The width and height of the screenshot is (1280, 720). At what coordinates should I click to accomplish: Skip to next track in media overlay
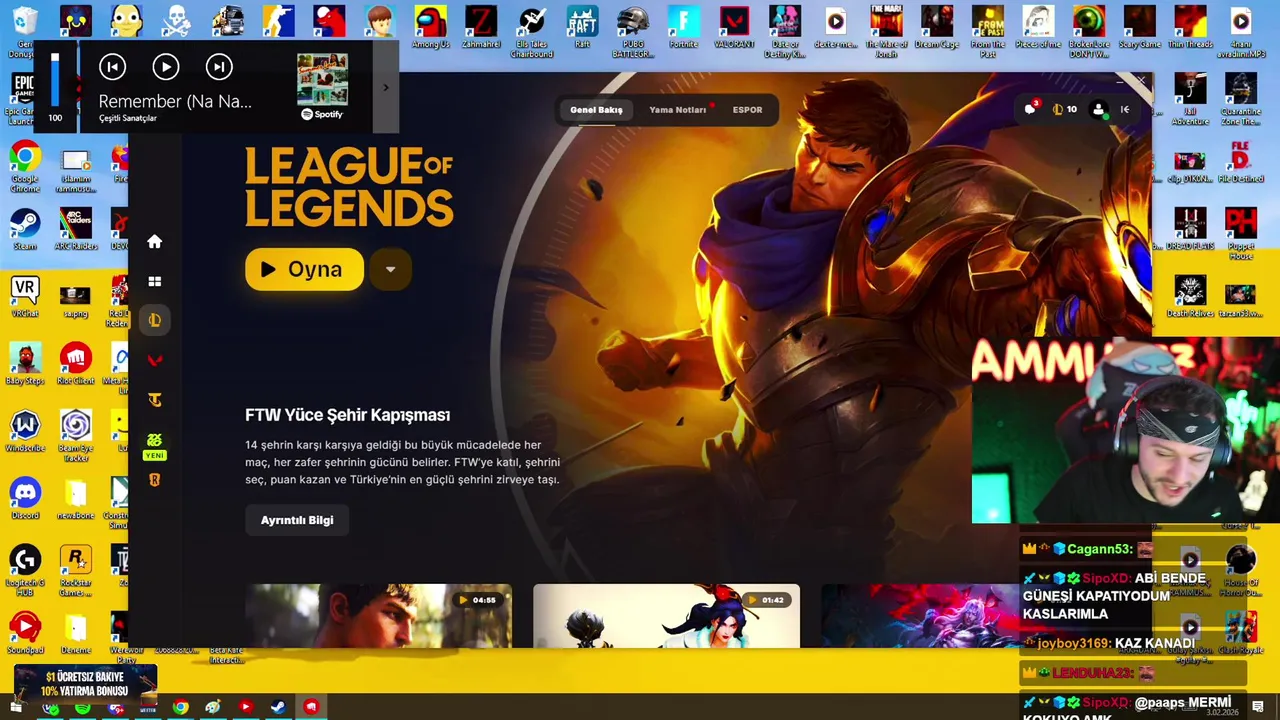point(219,67)
